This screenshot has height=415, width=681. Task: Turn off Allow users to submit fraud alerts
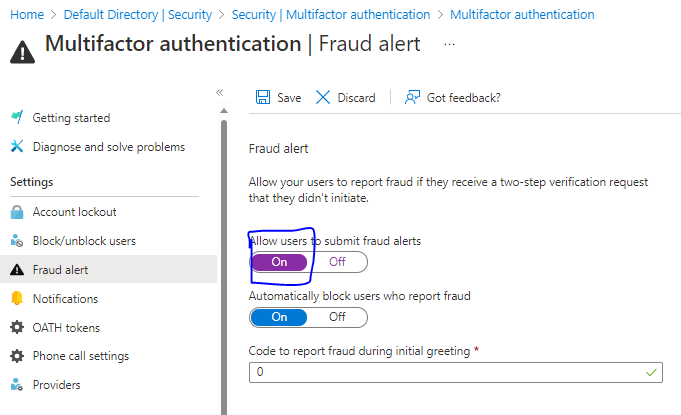[338, 262]
